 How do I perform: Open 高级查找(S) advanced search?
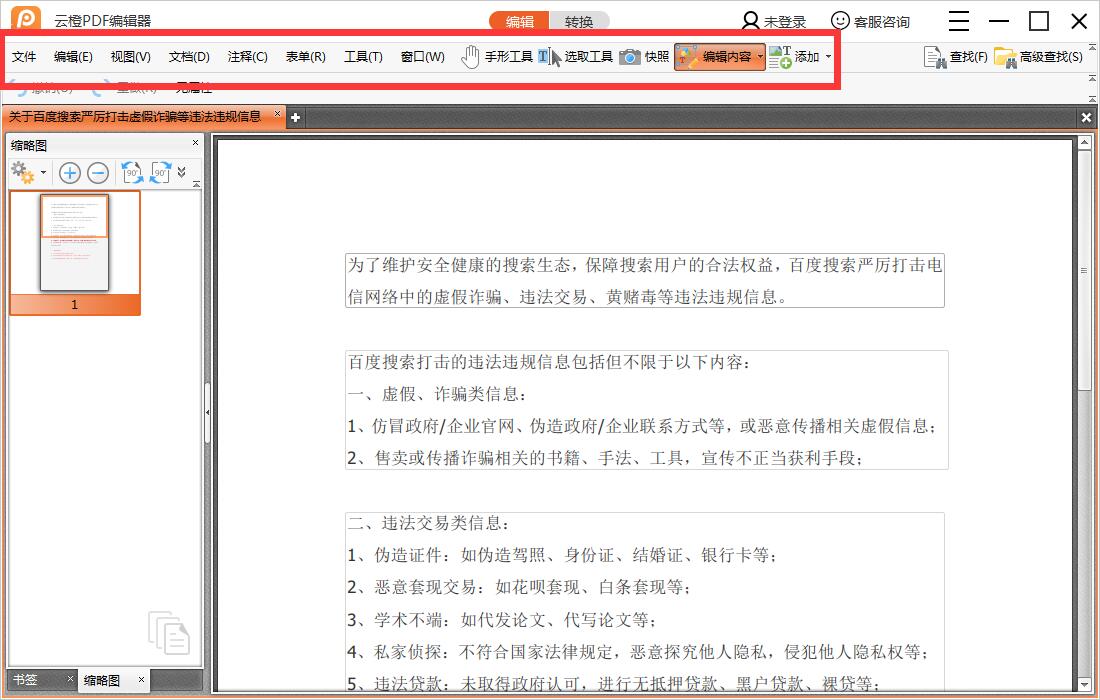click(1038, 57)
